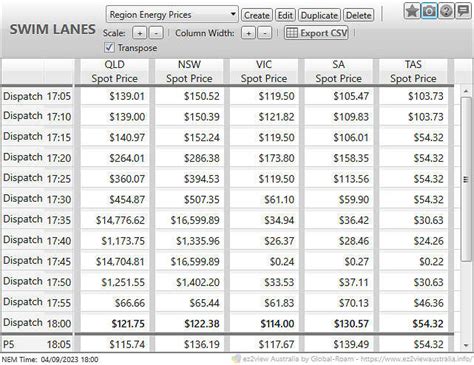Click the Edit button
The image size is (474, 365).
[x=285, y=15]
